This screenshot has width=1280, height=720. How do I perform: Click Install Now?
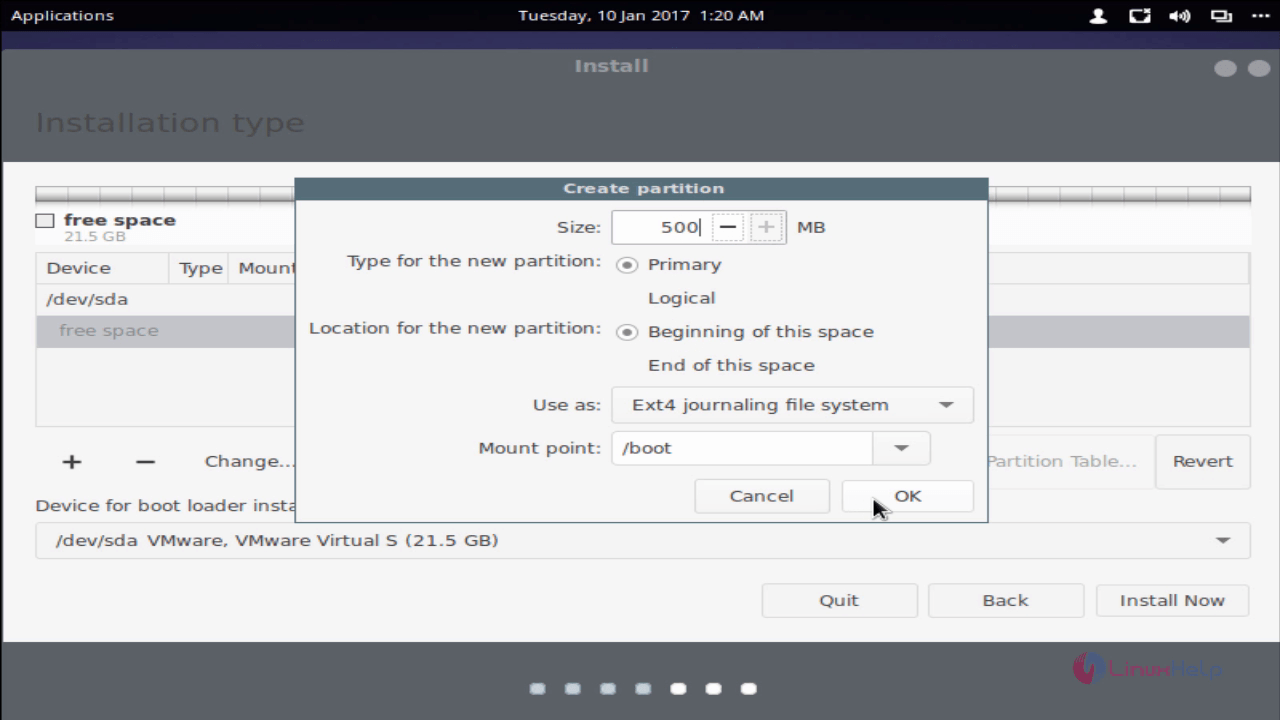pyautogui.click(x=1172, y=600)
